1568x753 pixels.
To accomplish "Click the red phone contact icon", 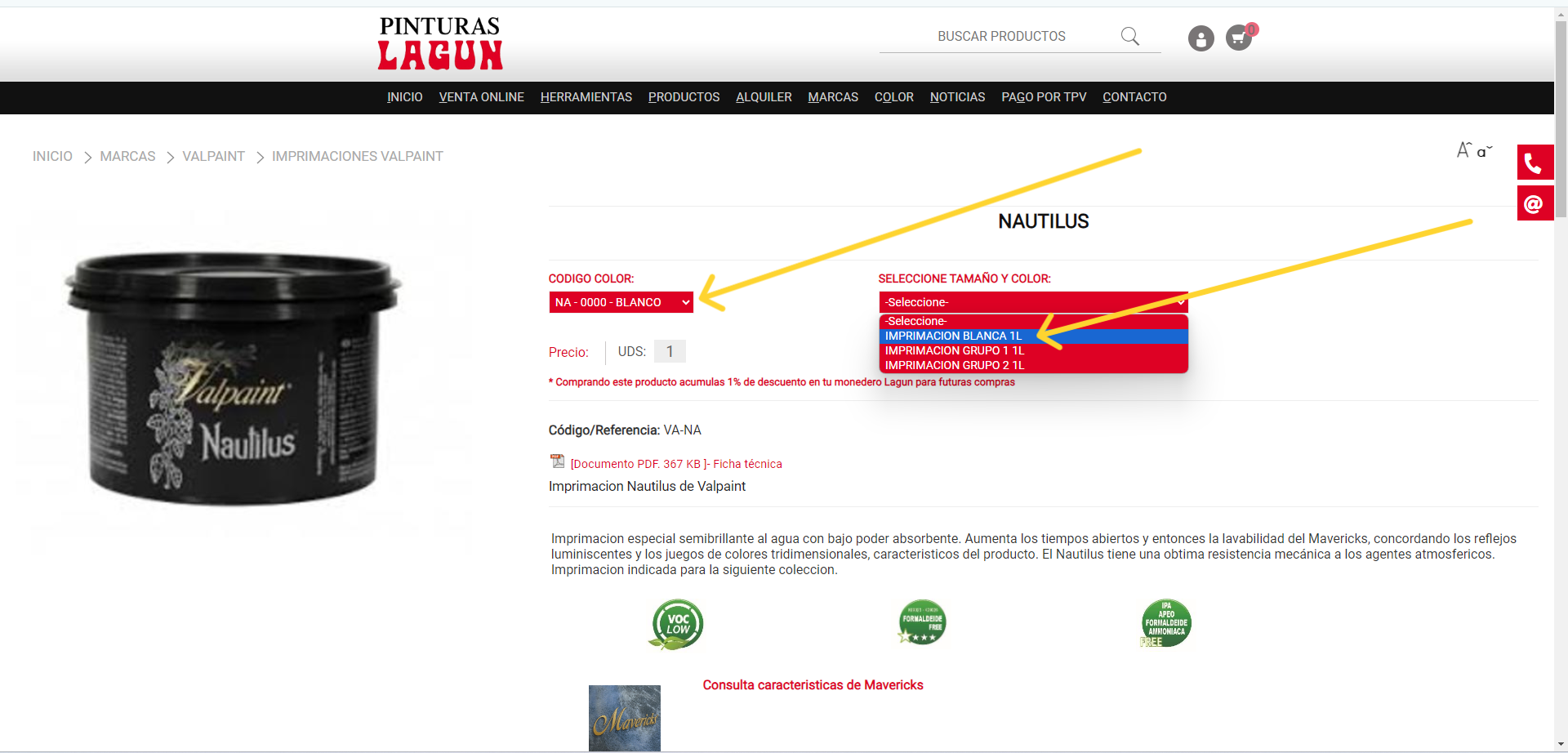I will point(1534,163).
